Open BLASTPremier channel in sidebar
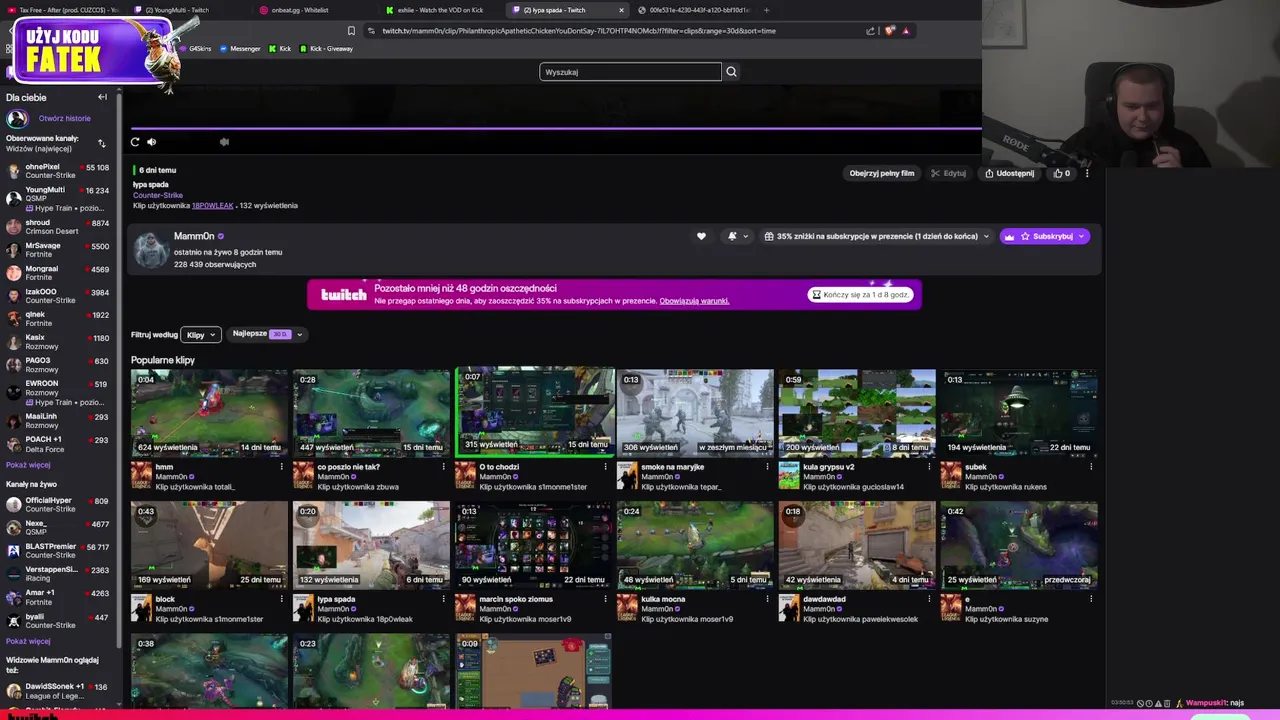This screenshot has height=720, width=1280. point(58,551)
